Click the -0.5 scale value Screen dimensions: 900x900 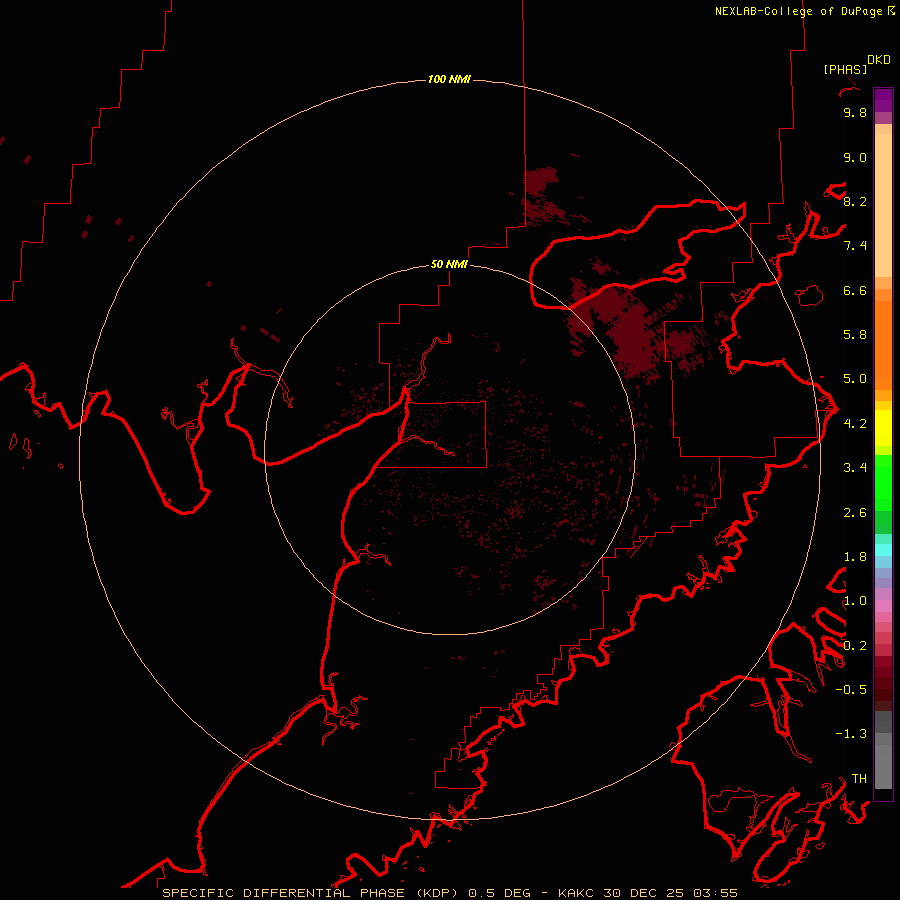851,690
